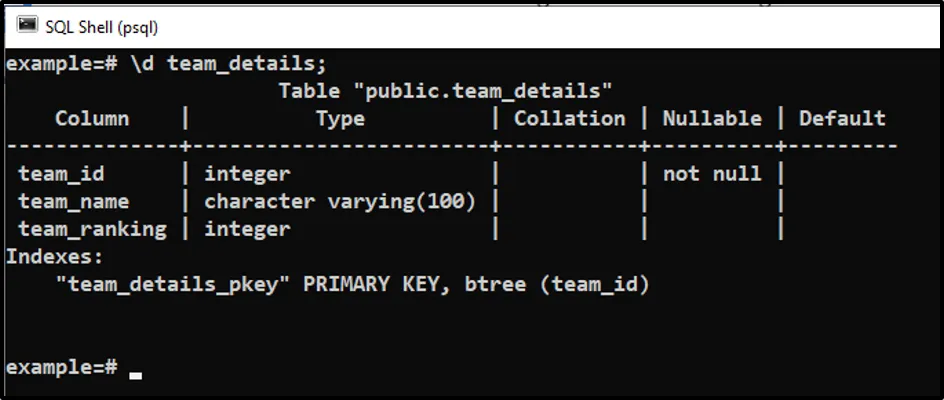
Task: Click the "character varying(100)" type text
Action: 340,201
